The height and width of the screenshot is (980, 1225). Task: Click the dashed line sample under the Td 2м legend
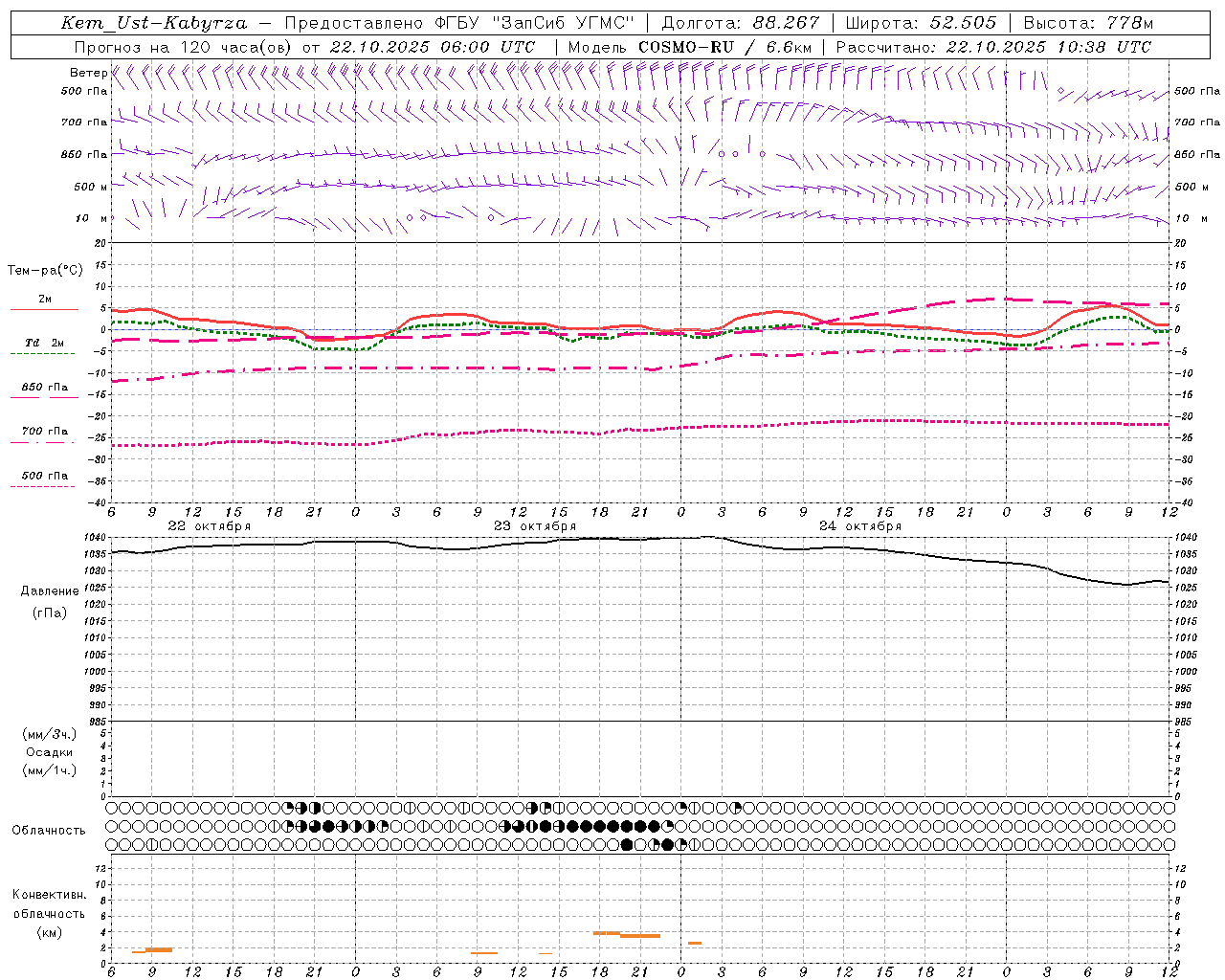[x=42, y=354]
